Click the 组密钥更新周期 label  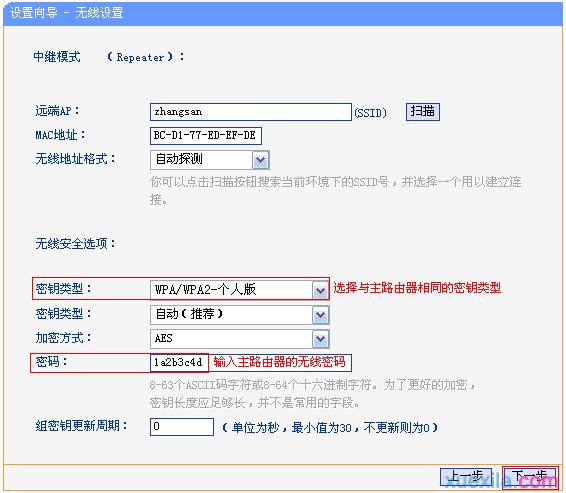pos(82,426)
